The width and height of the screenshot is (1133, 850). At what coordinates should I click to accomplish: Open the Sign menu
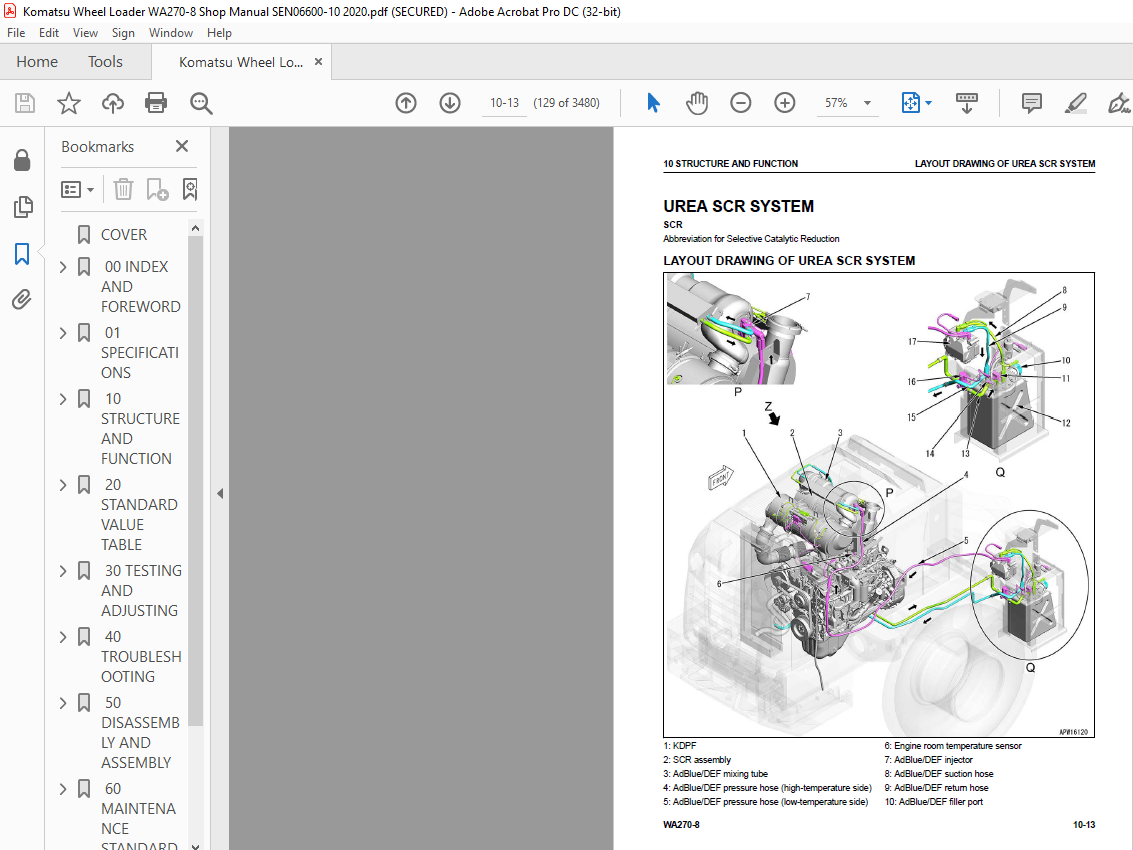pyautogui.click(x=123, y=33)
